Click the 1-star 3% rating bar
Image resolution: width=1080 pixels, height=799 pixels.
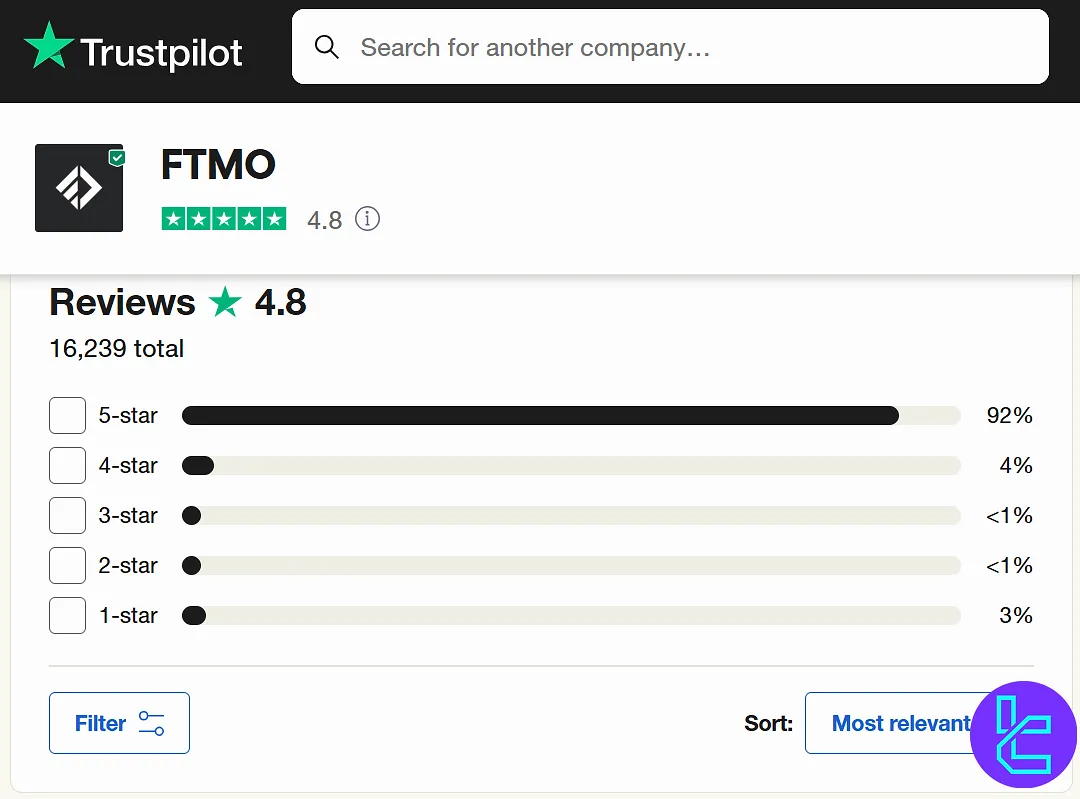(570, 615)
